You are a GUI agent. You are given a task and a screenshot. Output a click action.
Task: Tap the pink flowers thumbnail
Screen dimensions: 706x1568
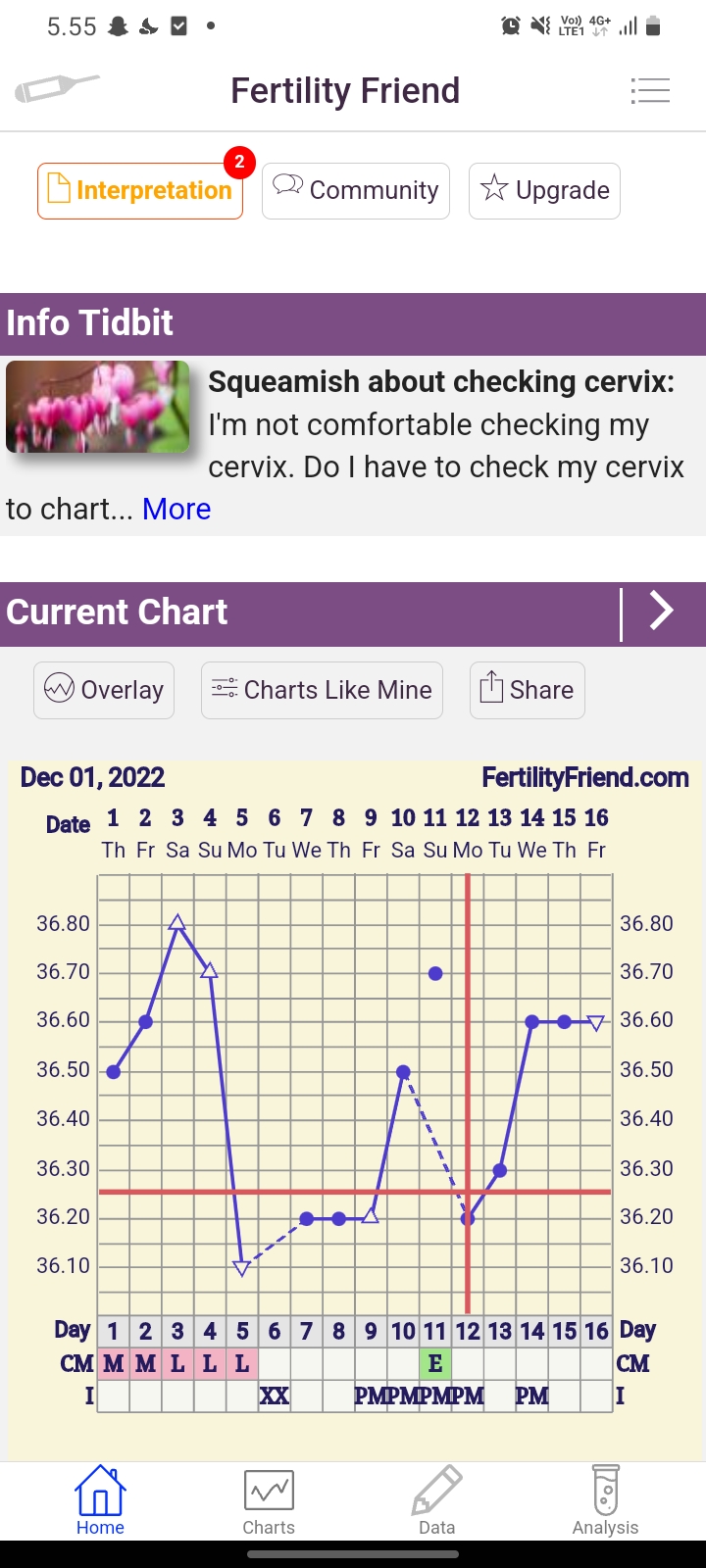tap(98, 407)
